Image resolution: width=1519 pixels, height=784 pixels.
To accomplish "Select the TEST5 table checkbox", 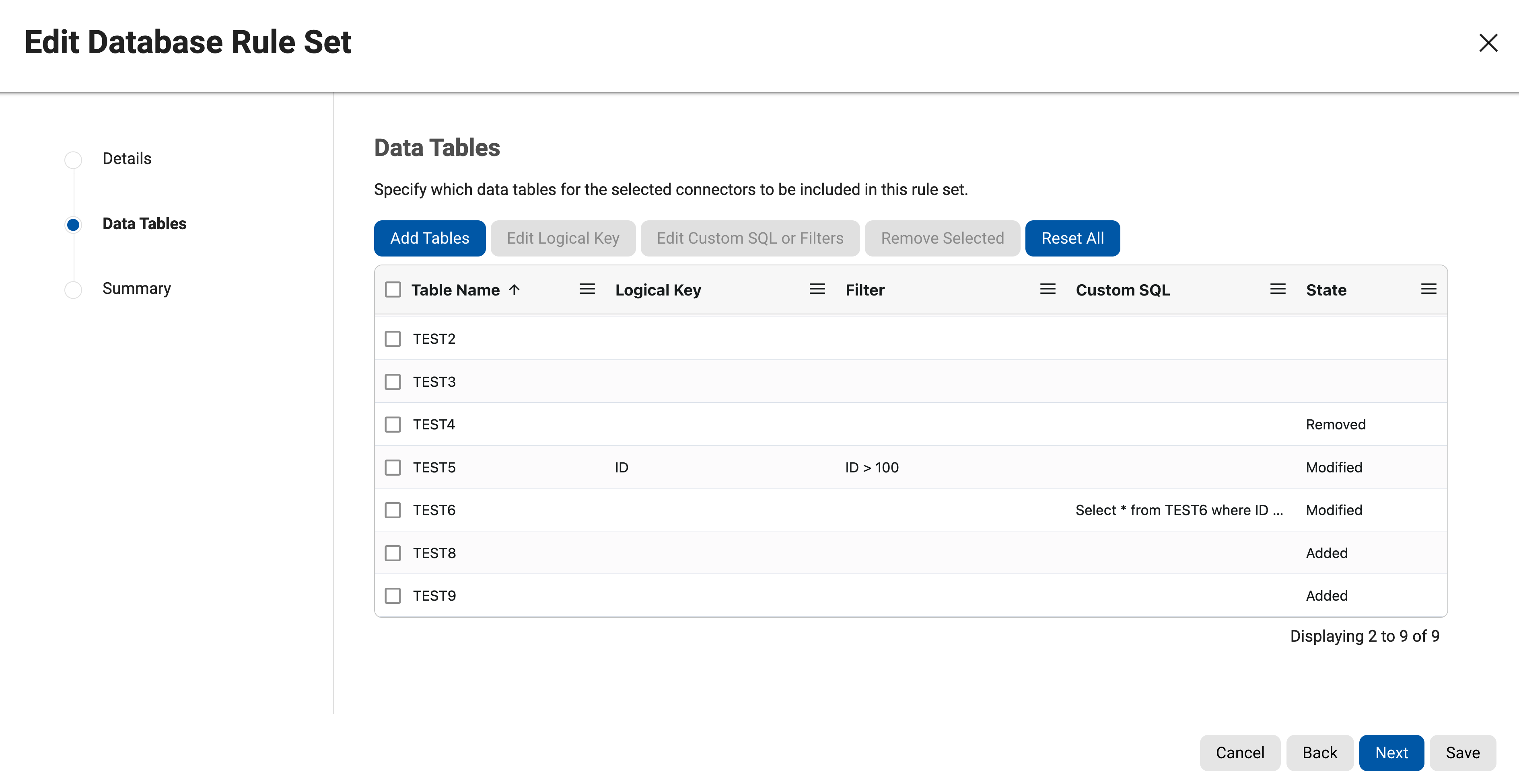I will (x=393, y=468).
